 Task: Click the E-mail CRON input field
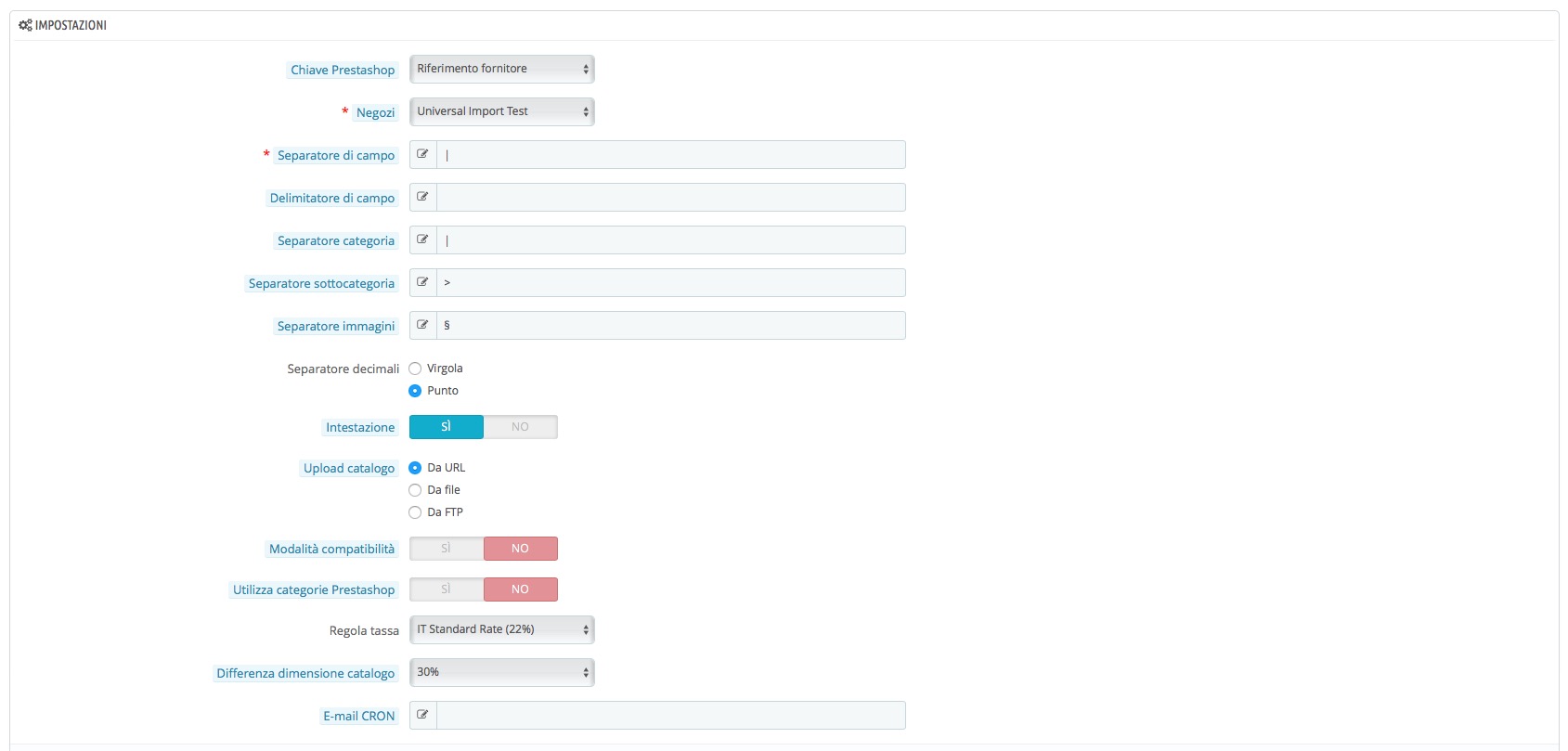point(671,715)
